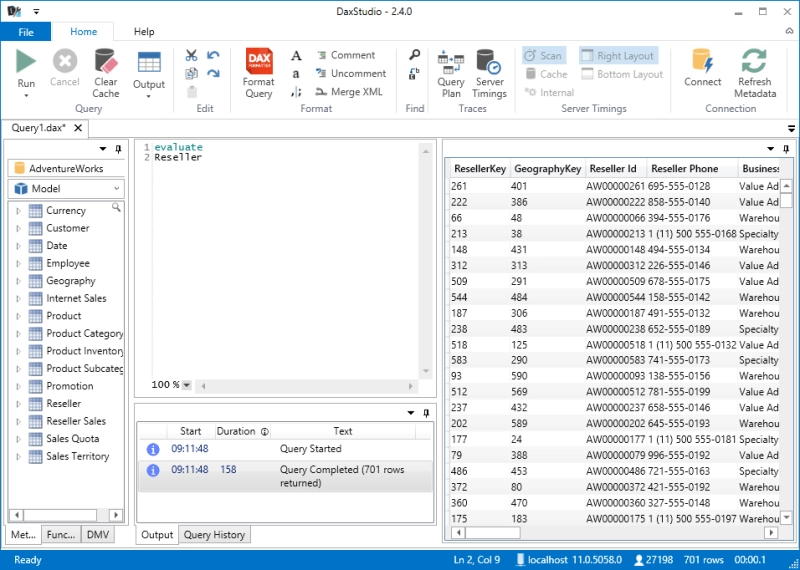Click the results horizontal scrollbar thumb
800x570 pixels.
click(492, 533)
